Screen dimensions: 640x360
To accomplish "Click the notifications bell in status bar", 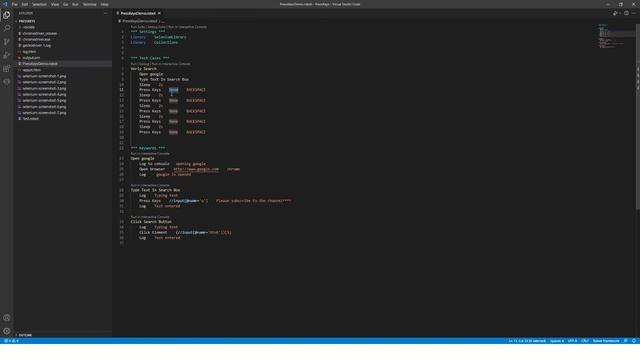I will [x=634, y=341].
